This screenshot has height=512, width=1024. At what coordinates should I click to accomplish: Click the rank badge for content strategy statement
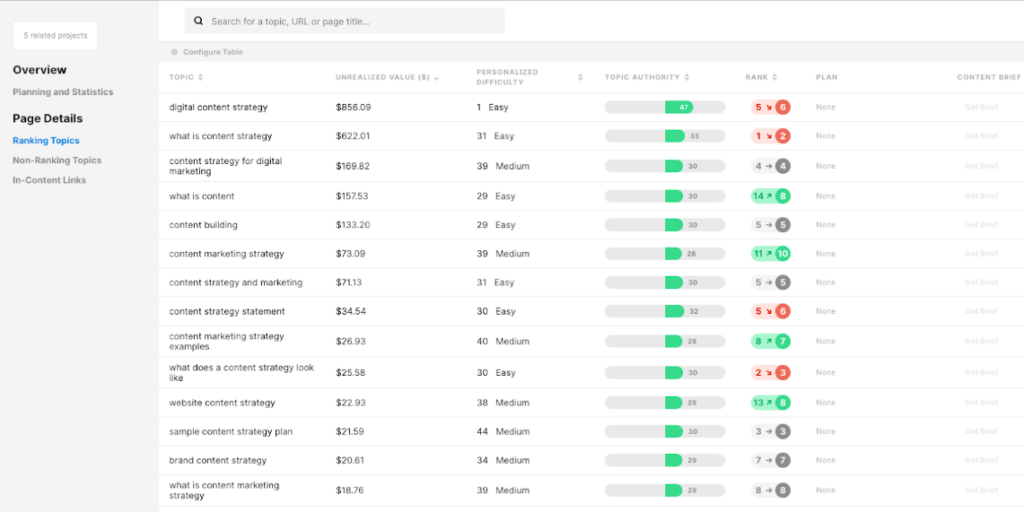pyautogui.click(x=770, y=311)
